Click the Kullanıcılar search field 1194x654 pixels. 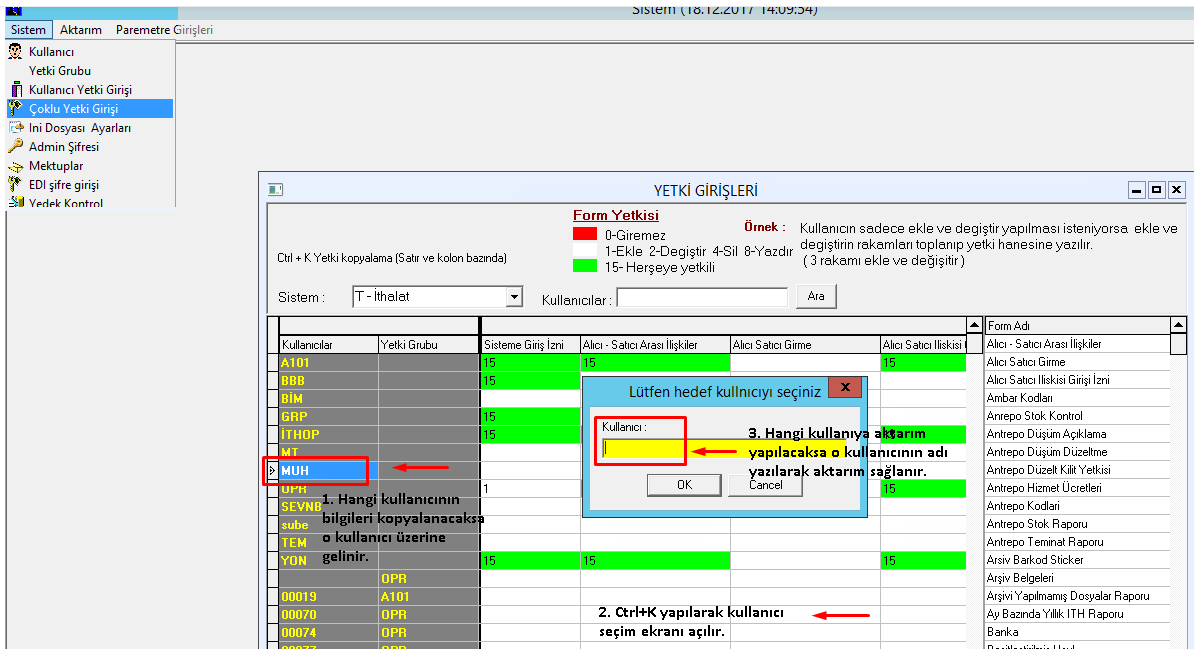tap(702, 297)
